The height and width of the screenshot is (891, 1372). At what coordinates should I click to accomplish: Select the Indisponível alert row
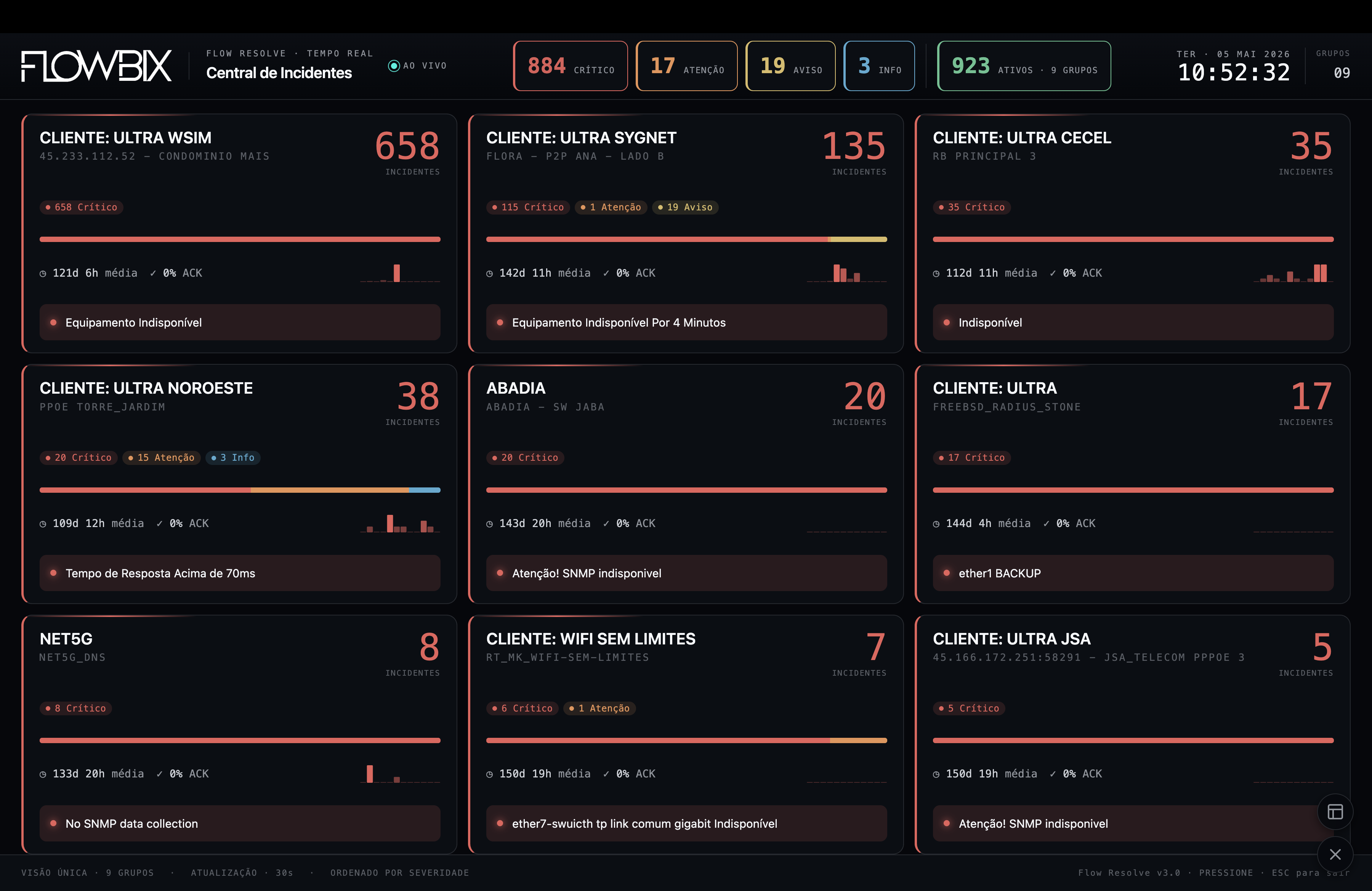[x=1133, y=322]
